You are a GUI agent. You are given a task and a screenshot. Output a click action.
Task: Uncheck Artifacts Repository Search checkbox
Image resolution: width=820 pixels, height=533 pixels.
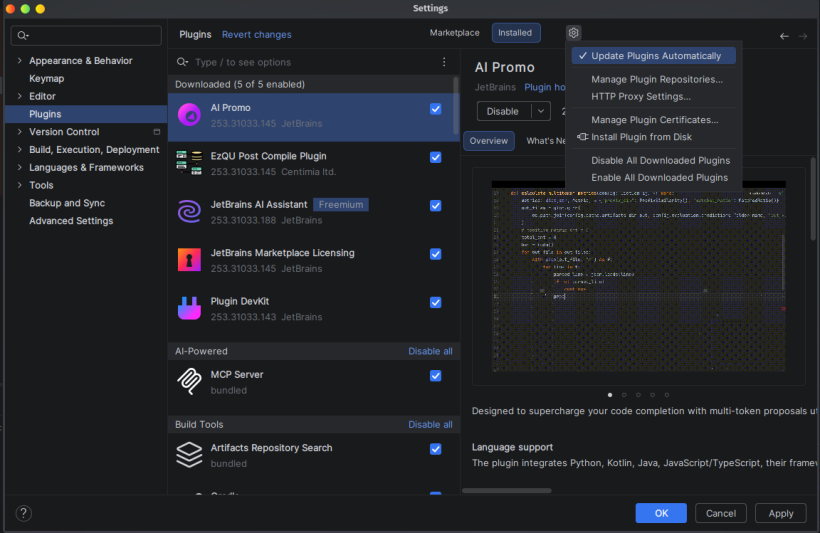click(435, 449)
